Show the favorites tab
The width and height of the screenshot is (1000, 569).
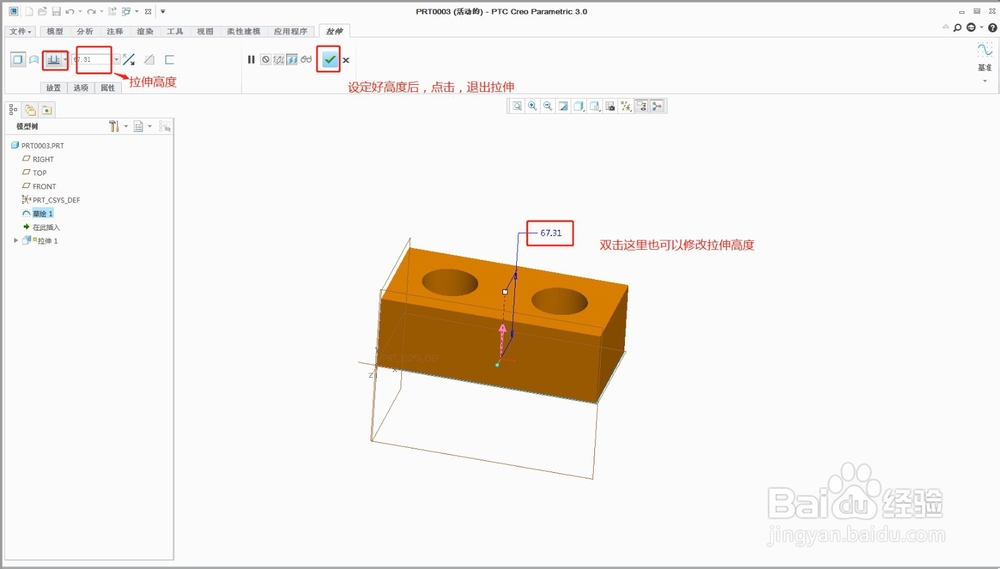pos(47,110)
